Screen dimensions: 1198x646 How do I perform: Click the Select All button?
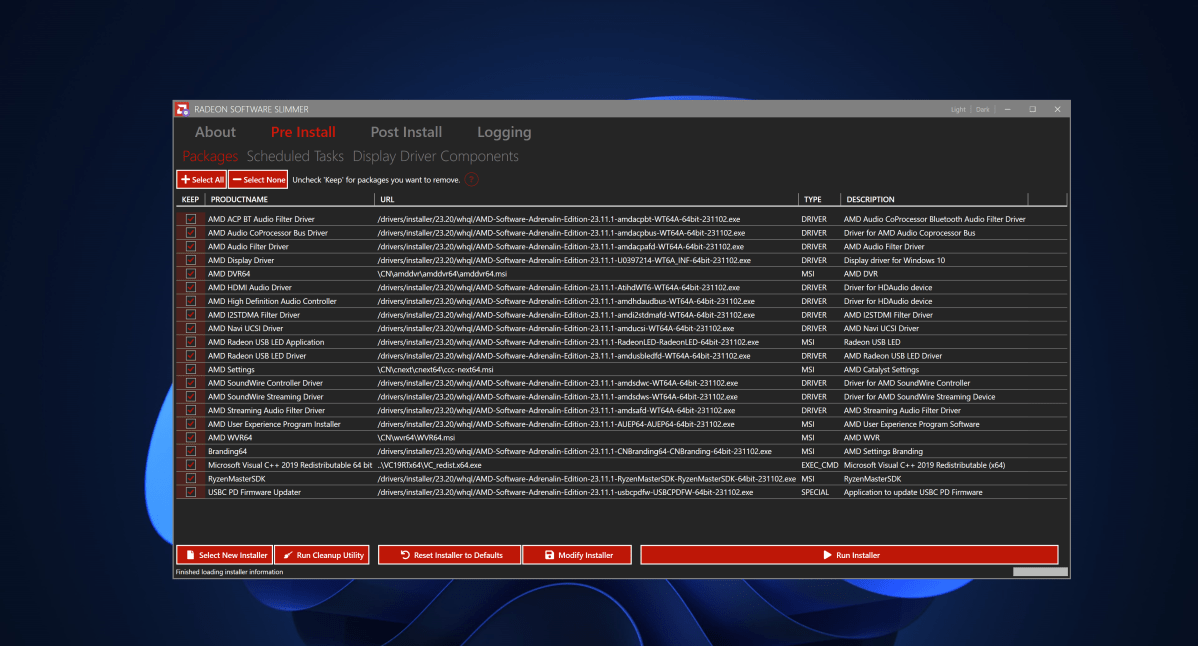coord(202,179)
